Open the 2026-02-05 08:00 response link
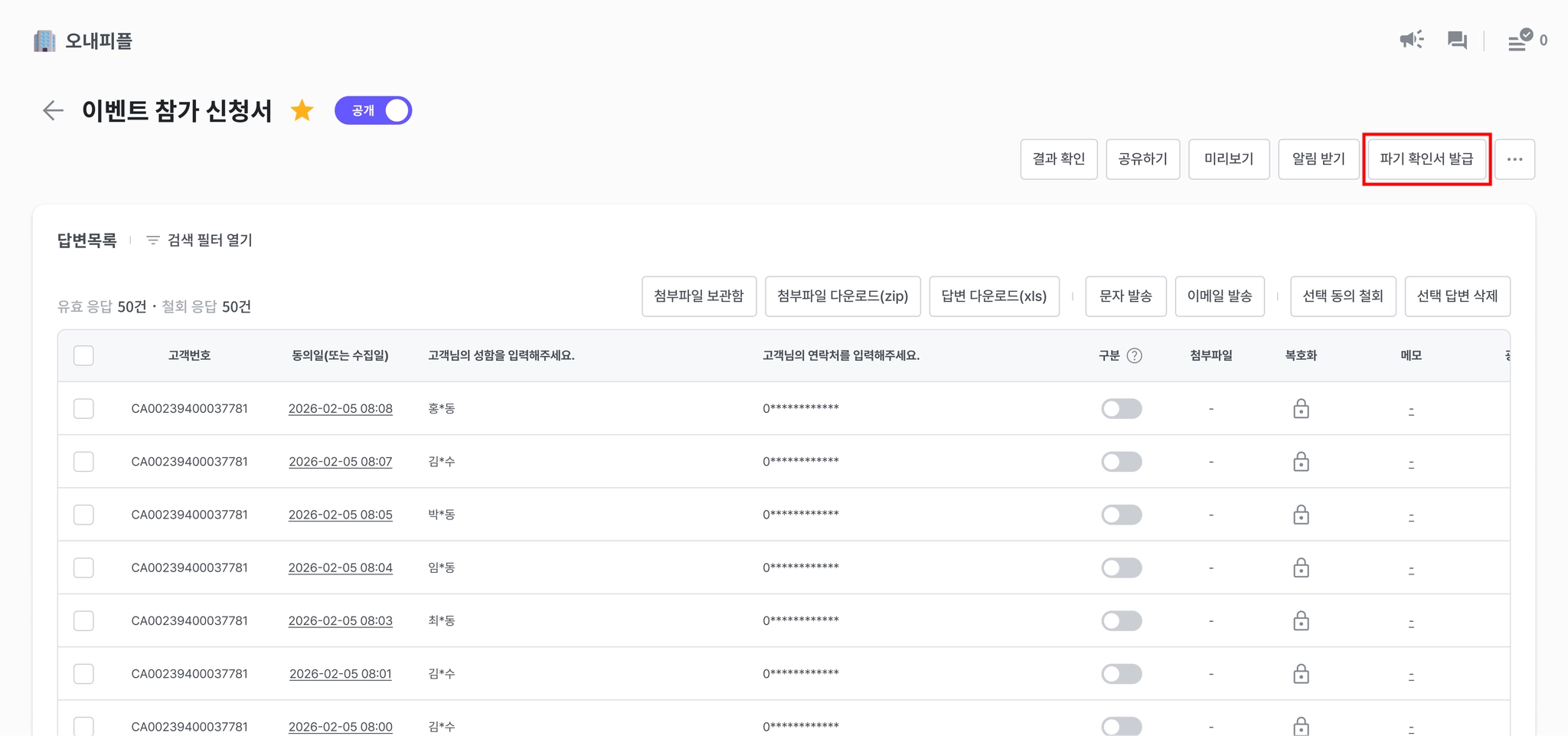 point(341,726)
